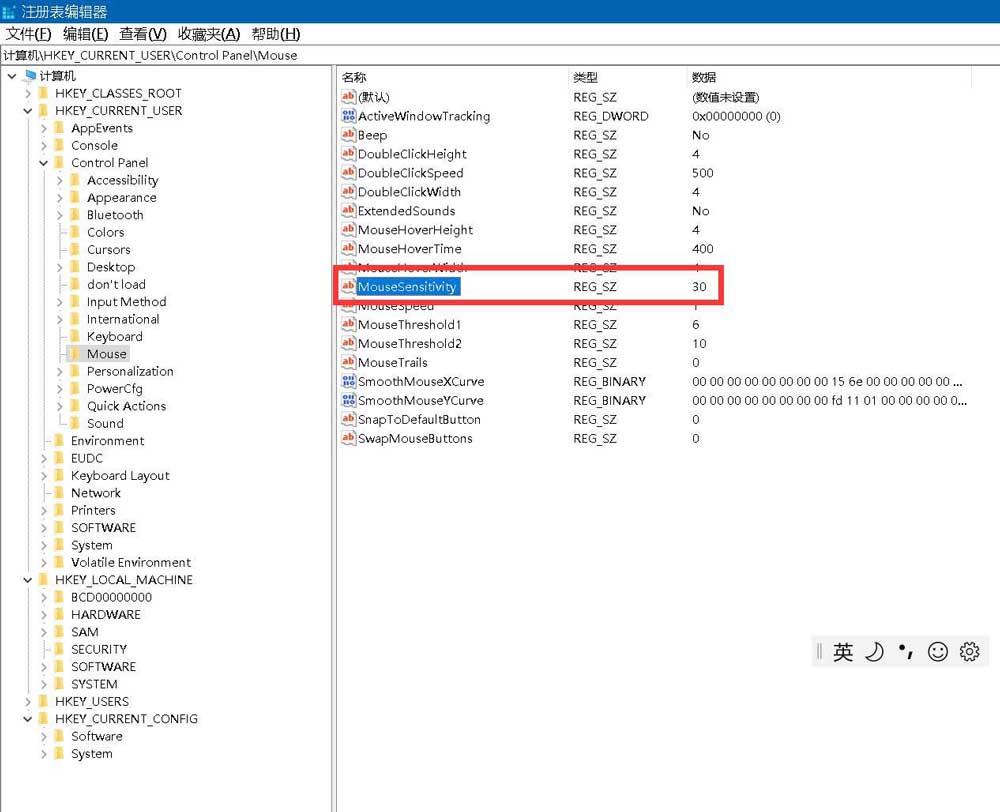Screen dimensions: 1000x812
Task: Click the 数据 column header
Action: [x=704, y=77]
